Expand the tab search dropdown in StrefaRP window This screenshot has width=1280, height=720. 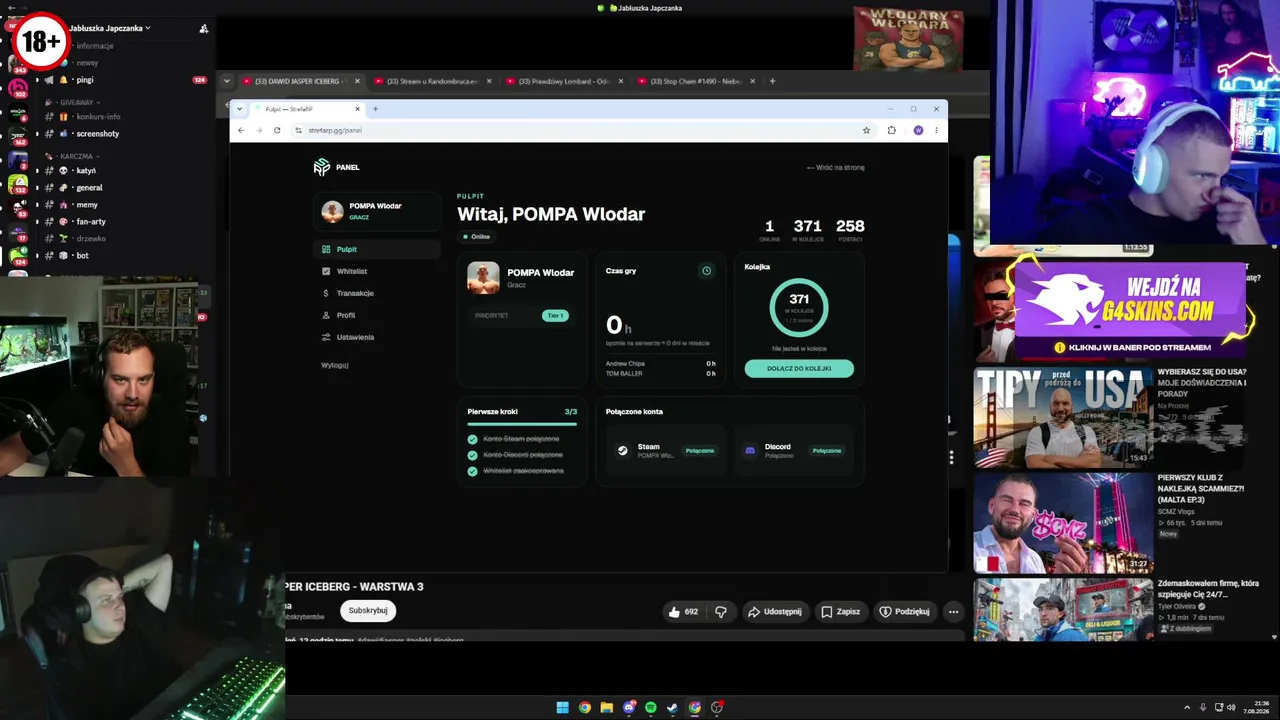[241, 108]
